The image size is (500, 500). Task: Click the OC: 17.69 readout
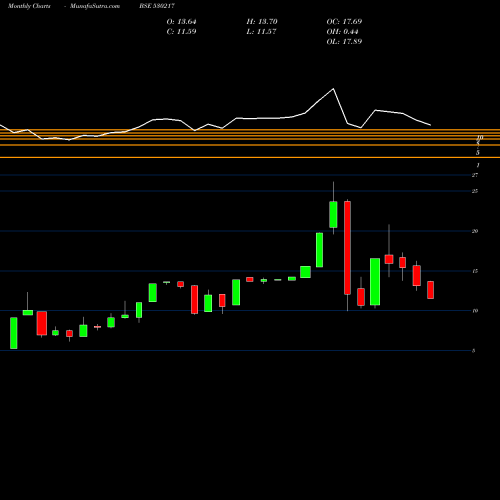tap(344, 22)
